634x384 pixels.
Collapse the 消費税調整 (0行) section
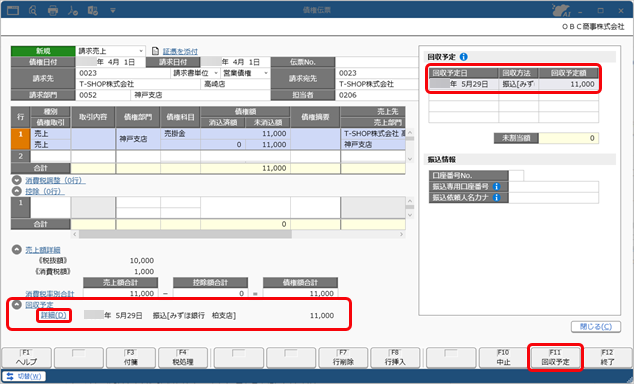(x=17, y=180)
